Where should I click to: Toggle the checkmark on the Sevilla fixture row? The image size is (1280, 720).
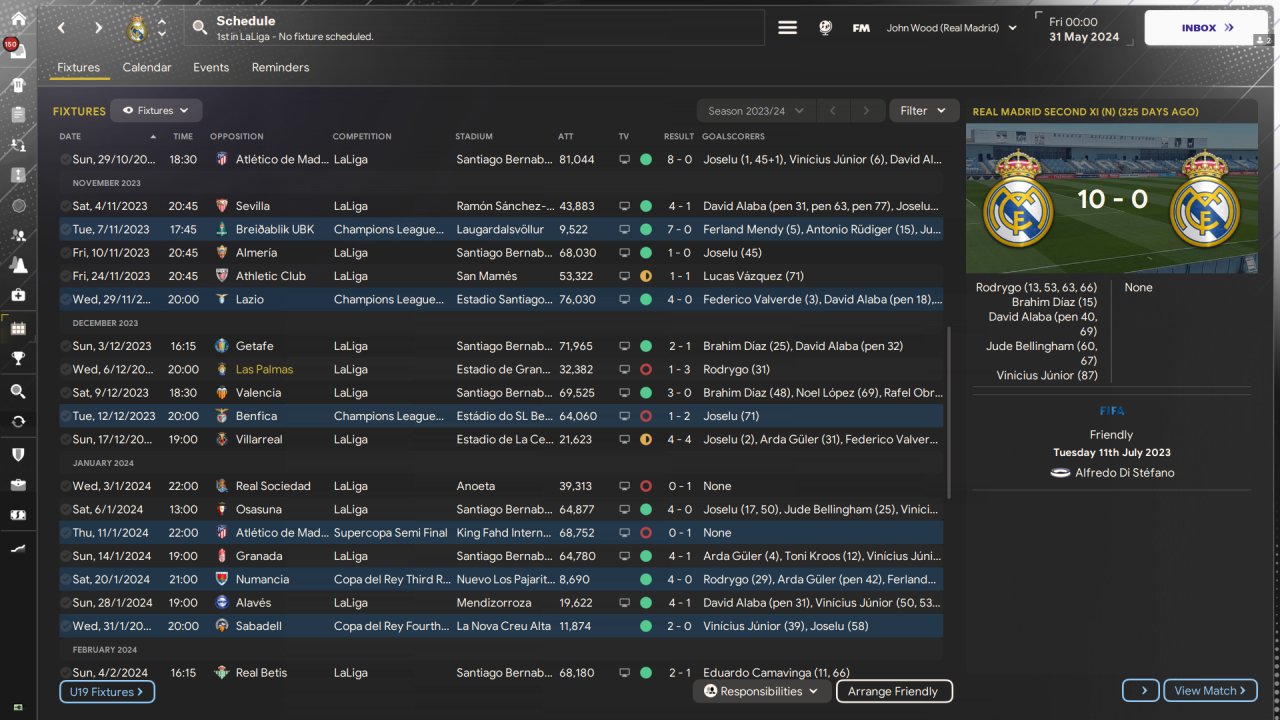coord(65,206)
